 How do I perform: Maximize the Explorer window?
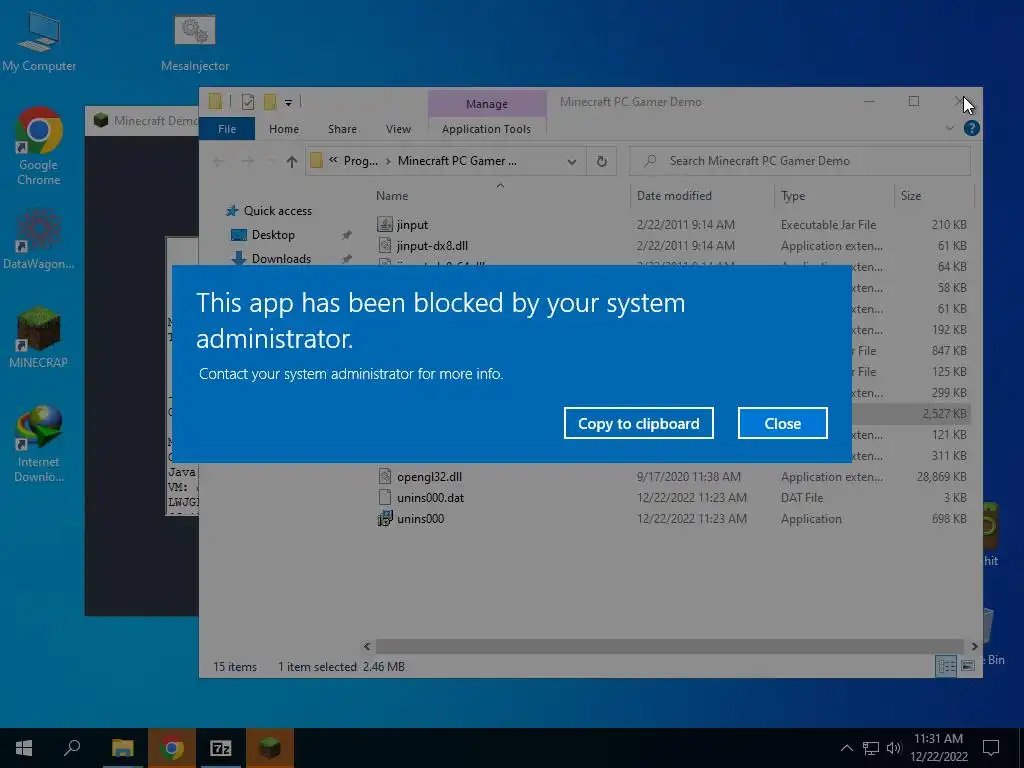pyautogui.click(x=914, y=101)
